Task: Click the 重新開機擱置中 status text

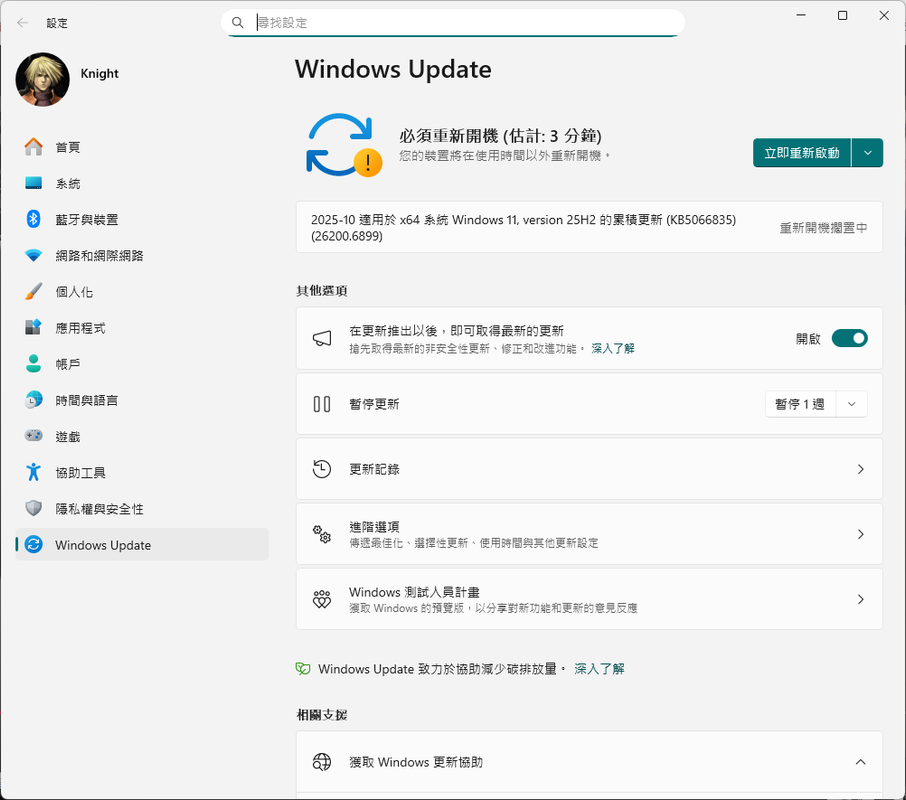Action: (x=823, y=228)
